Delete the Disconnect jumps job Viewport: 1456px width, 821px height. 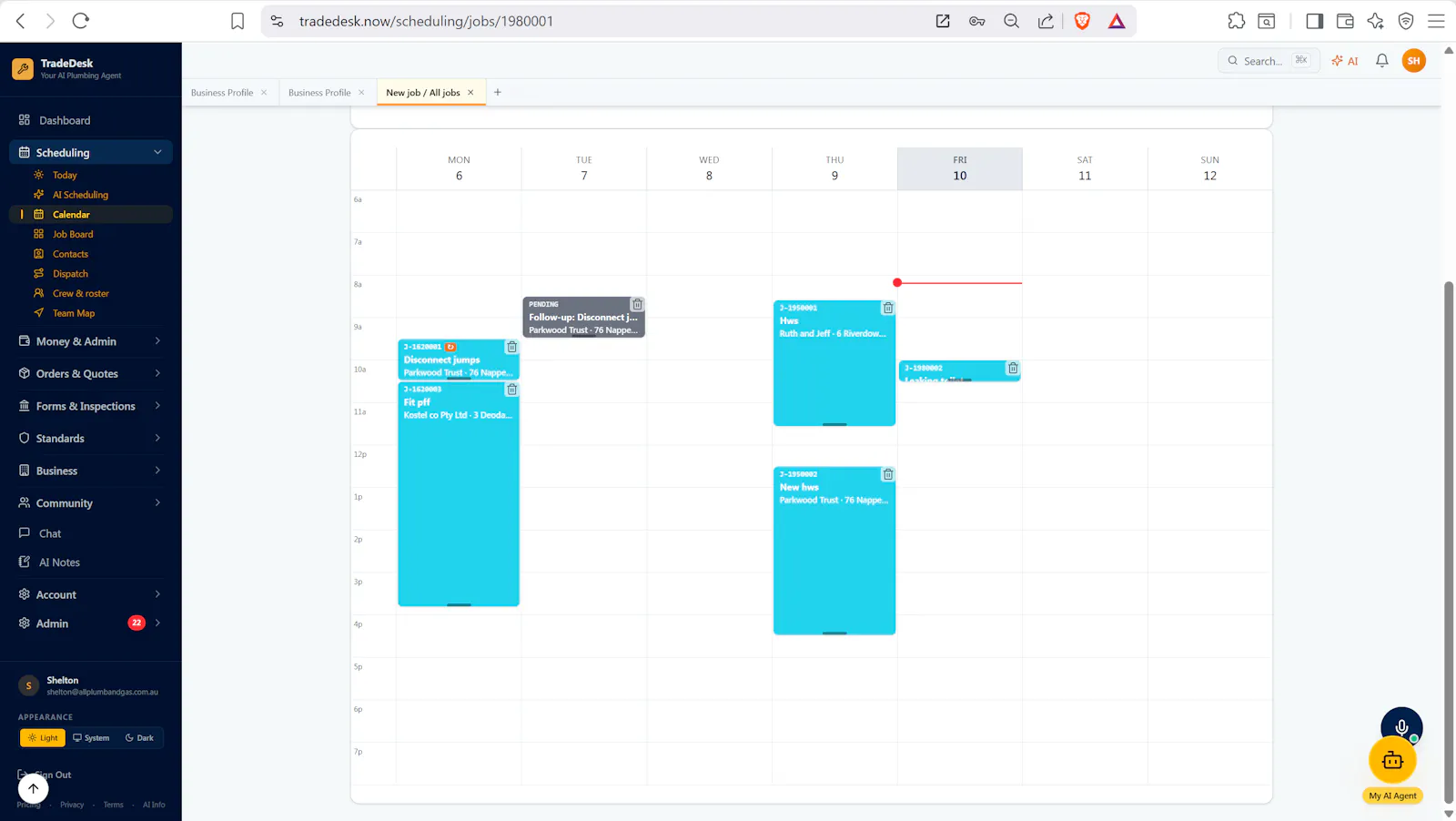[512, 348]
